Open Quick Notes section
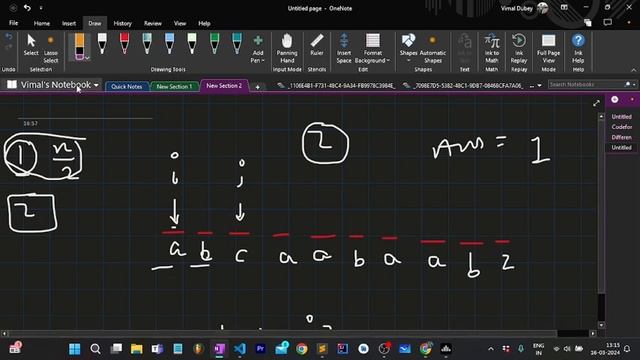The image size is (640, 360). pos(127,86)
